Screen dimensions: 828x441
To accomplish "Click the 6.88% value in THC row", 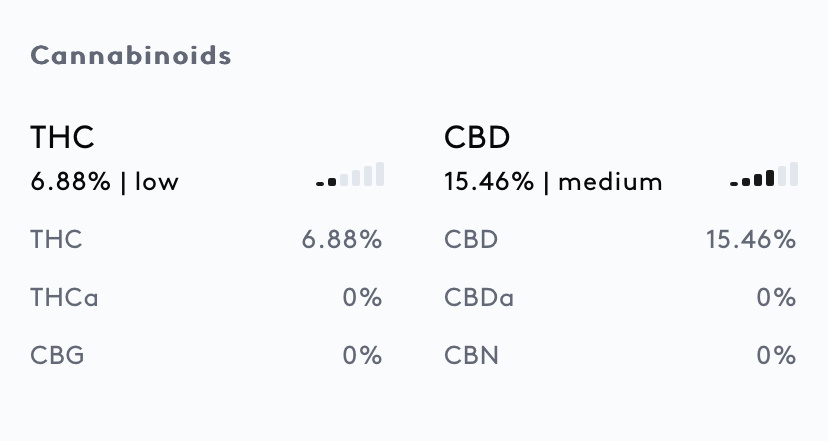I will pos(342,240).
